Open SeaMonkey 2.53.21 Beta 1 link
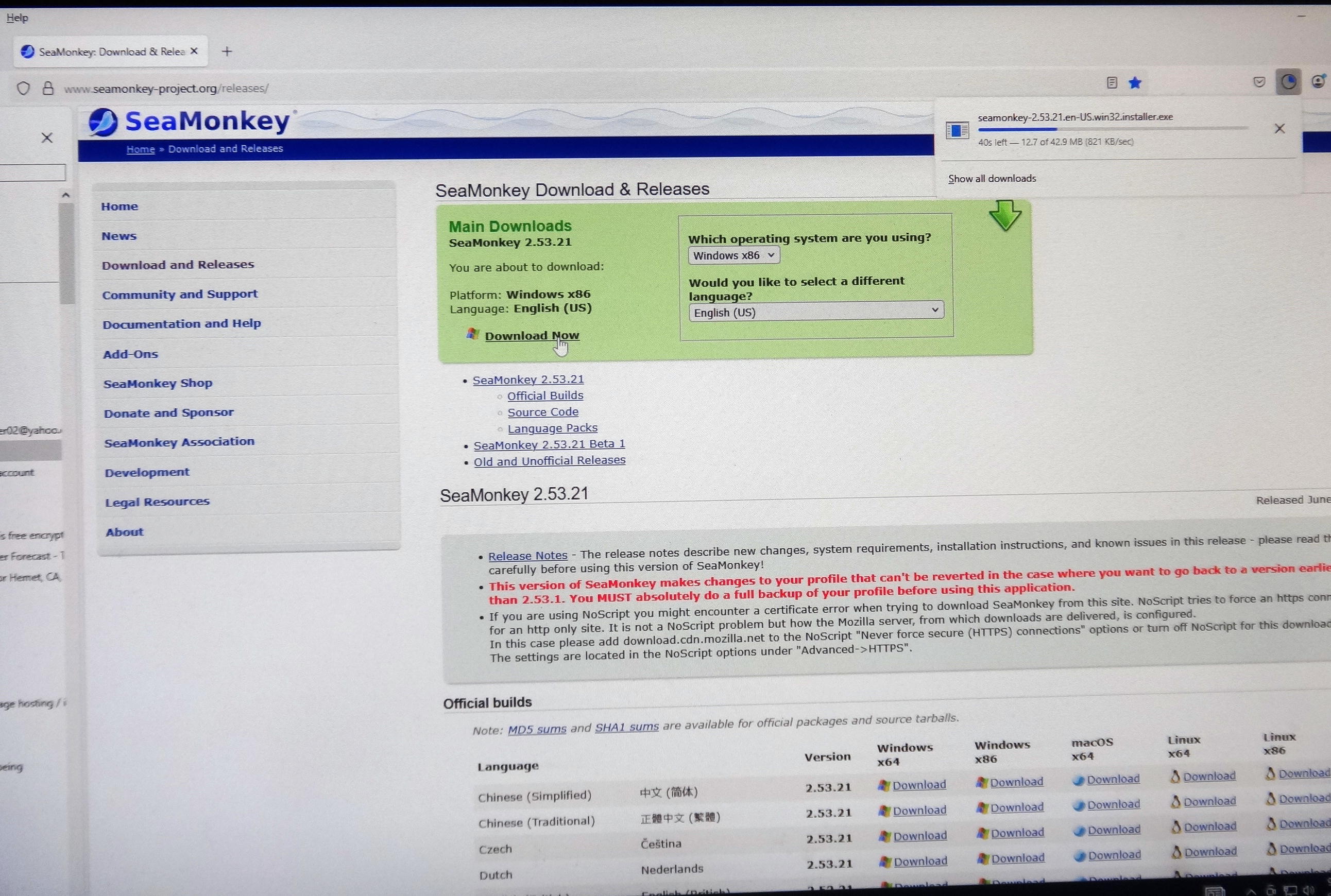The image size is (1331, 896). (x=549, y=444)
